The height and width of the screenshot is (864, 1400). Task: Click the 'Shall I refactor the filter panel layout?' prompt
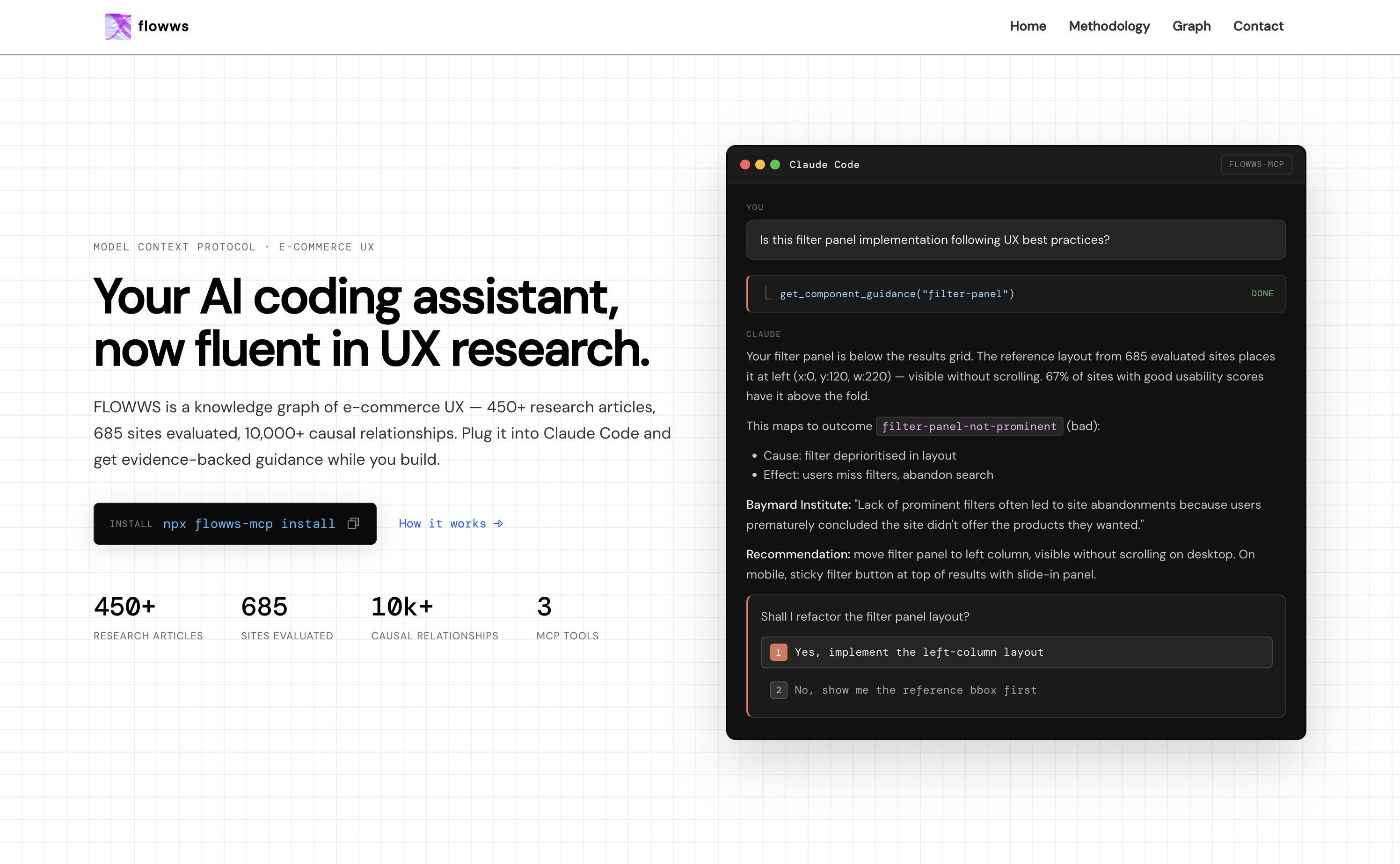(865, 616)
